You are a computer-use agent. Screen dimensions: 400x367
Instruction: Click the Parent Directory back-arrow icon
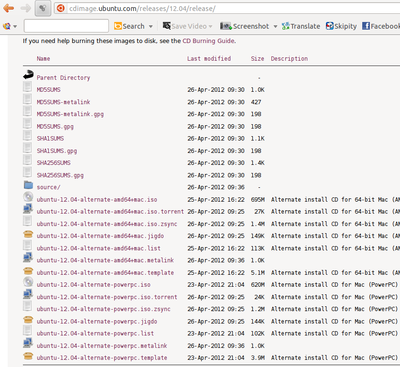tap(28, 75)
